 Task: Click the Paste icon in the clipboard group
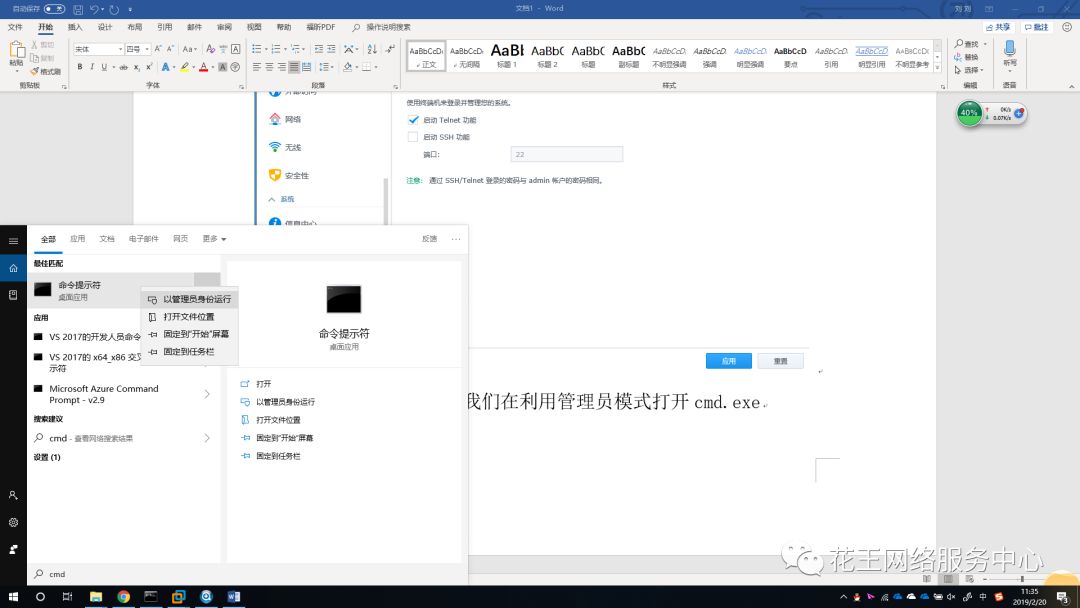click(x=16, y=52)
